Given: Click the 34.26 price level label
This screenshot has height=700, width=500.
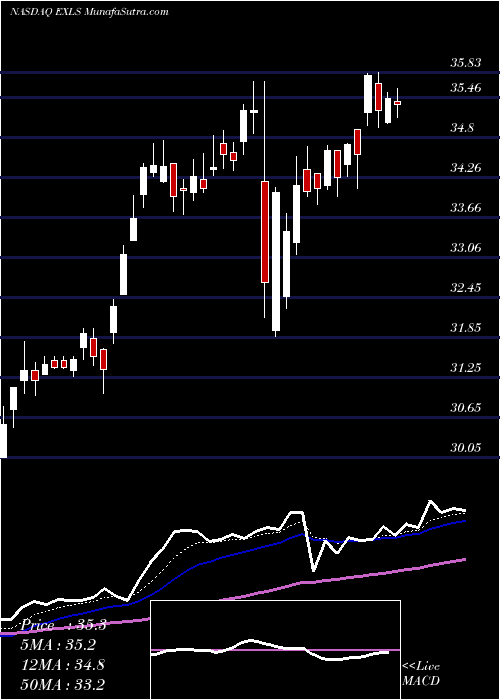Looking at the screenshot, I should [466, 168].
